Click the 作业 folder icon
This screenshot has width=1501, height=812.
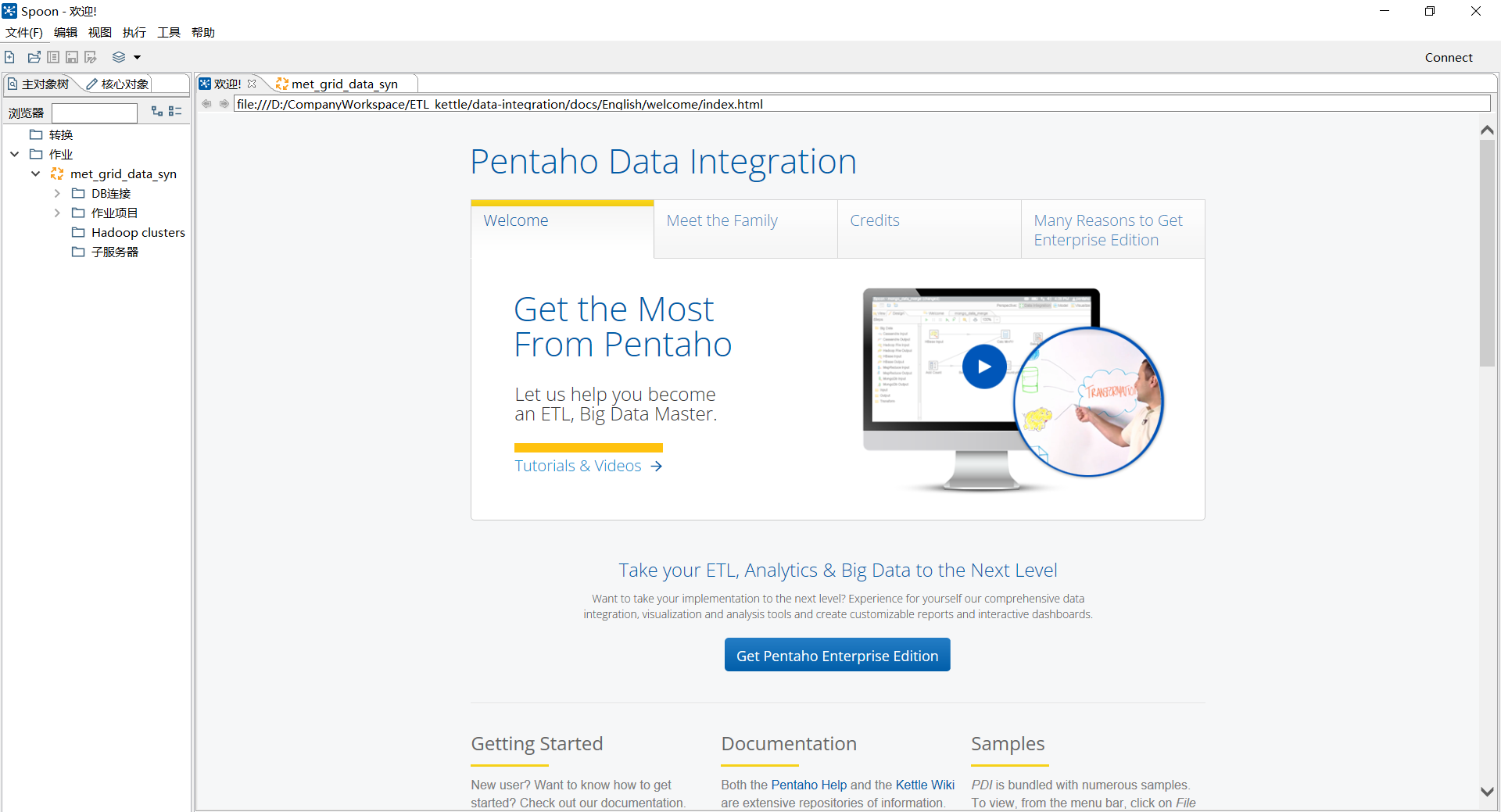click(x=36, y=154)
